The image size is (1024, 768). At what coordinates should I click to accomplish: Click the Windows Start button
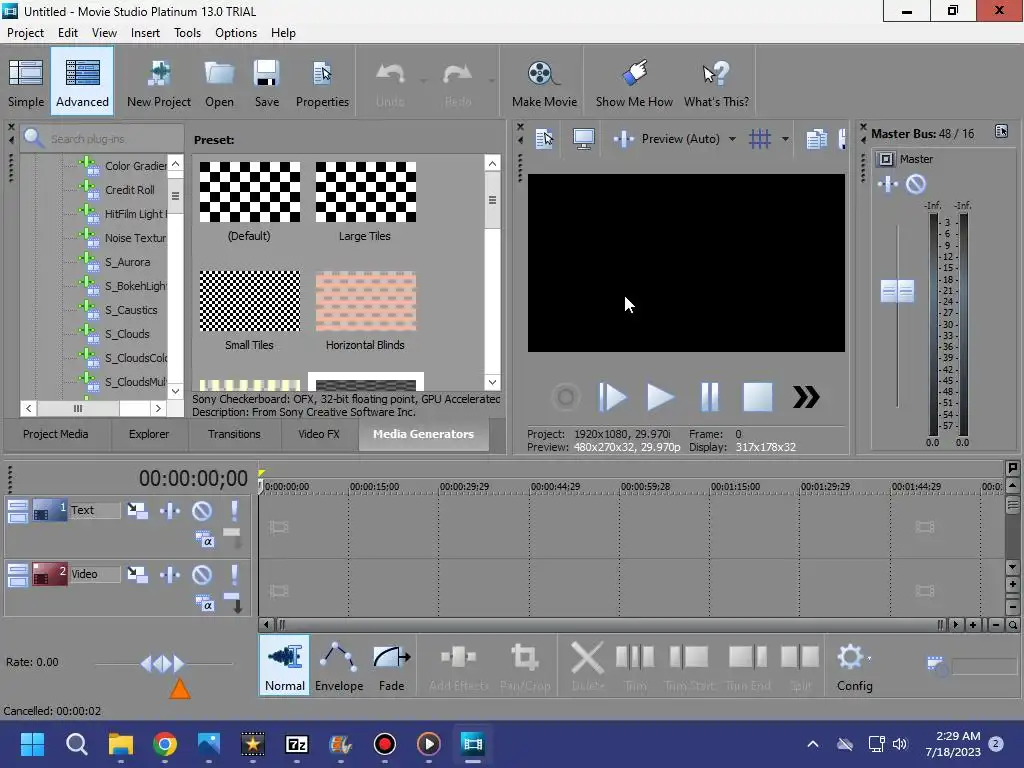pos(32,744)
